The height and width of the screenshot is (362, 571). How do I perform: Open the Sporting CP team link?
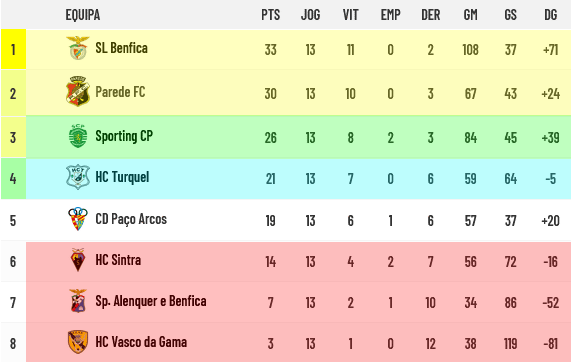coord(124,136)
